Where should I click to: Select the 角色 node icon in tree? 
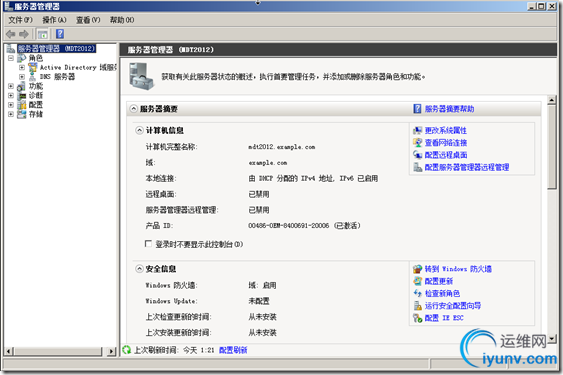[x=22, y=58]
